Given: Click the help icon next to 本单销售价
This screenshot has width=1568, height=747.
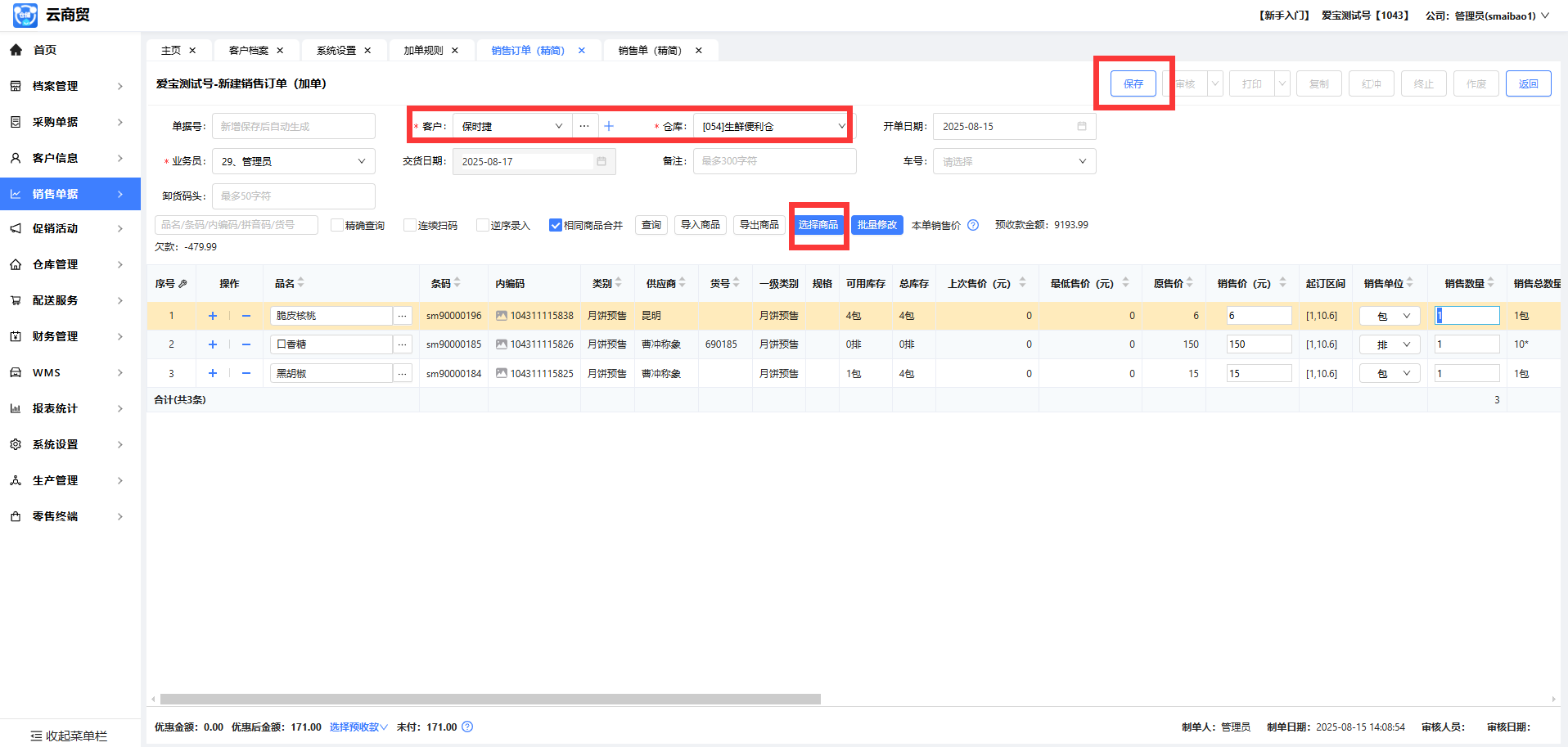Looking at the screenshot, I should click(973, 225).
